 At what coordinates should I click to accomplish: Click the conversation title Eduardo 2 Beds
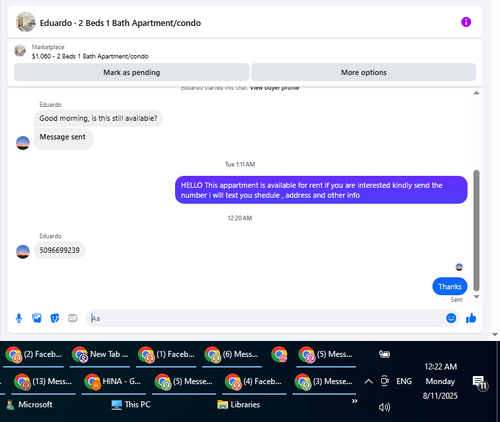(x=120, y=23)
